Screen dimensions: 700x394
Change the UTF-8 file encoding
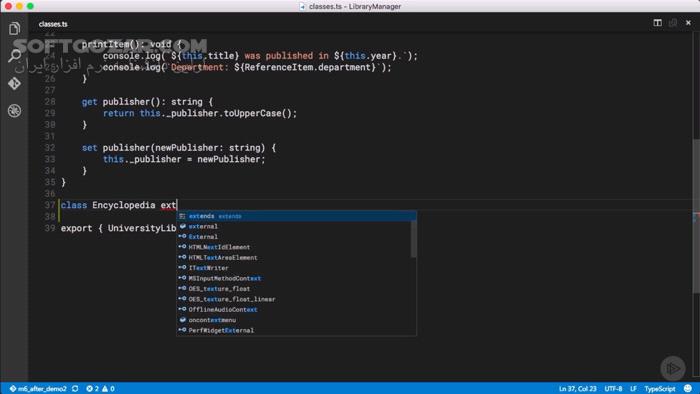[613, 389]
